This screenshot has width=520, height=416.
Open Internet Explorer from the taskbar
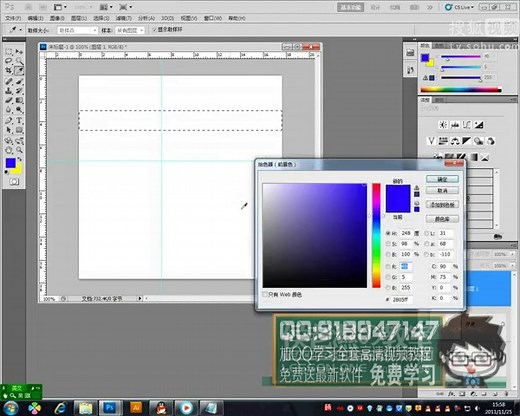(x=60, y=408)
